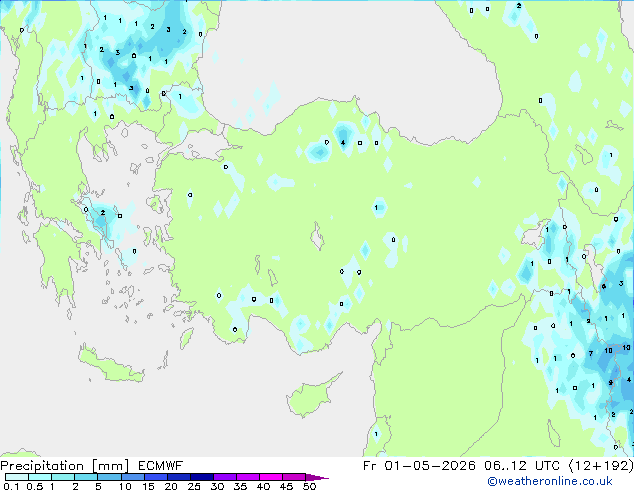This screenshot has height=490, width=634.
Task: Click the 15–20 mm legend color swatch
Action: click(x=155, y=477)
